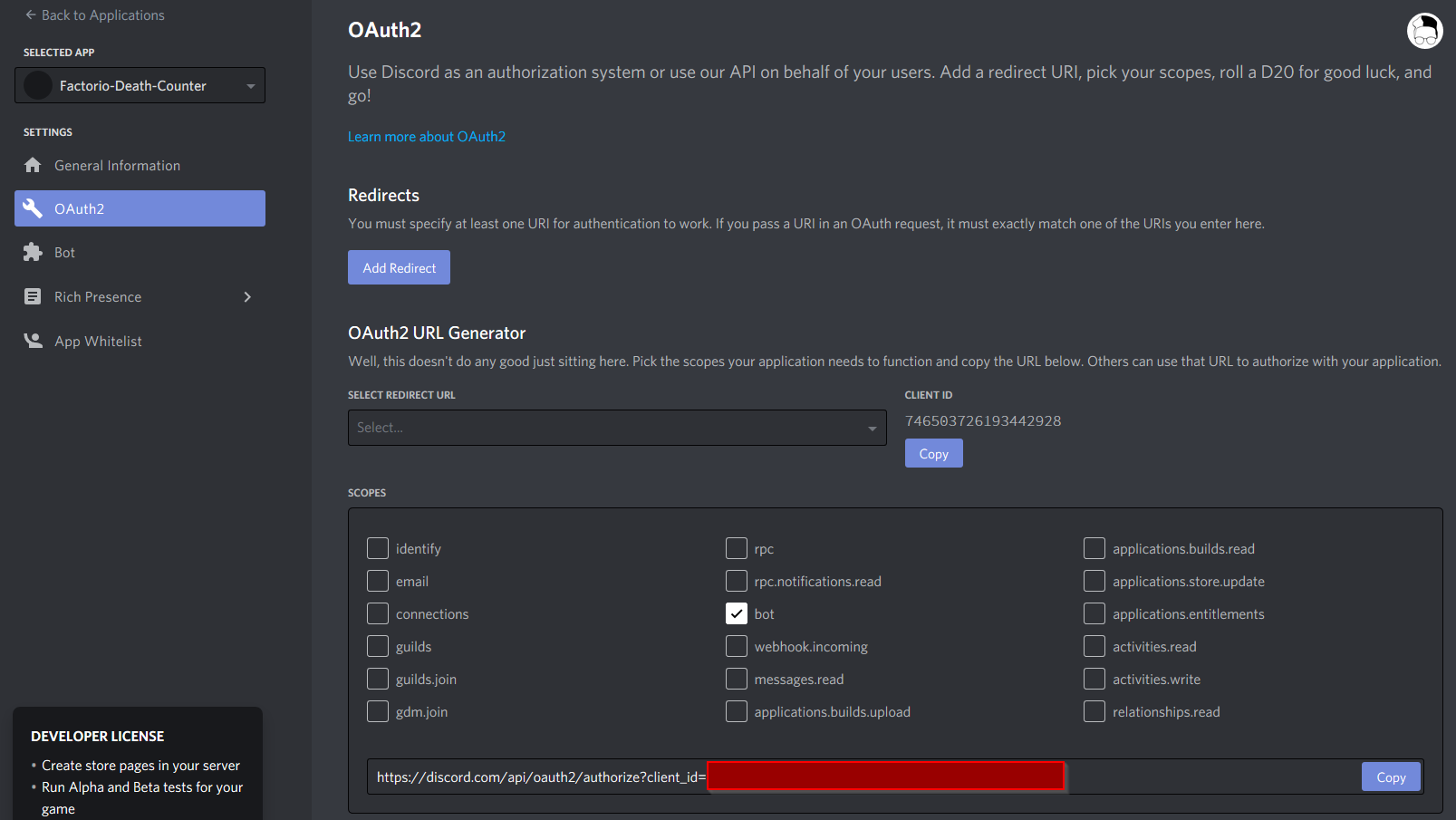Click the OAuth2 wrench icon
Viewport: 1456px width, 820px height.
click(x=33, y=208)
